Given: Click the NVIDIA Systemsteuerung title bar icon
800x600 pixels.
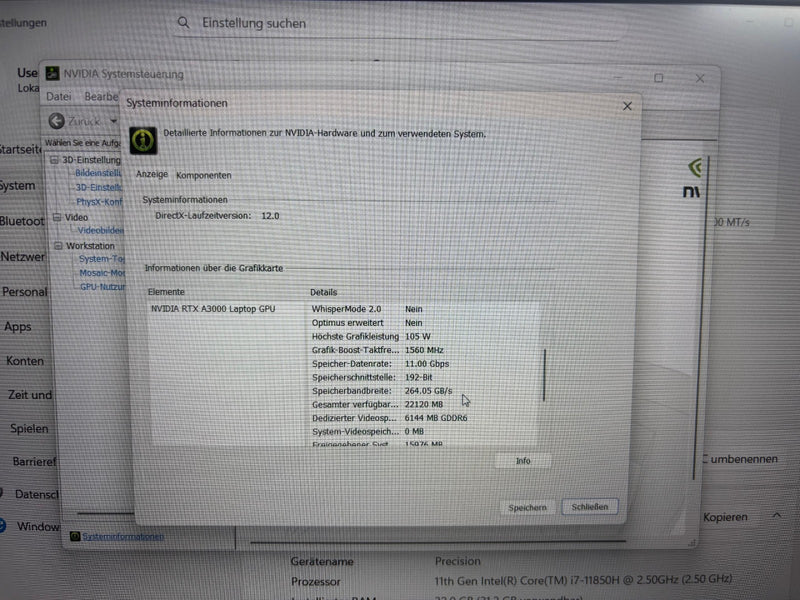Looking at the screenshot, I should (52, 73).
